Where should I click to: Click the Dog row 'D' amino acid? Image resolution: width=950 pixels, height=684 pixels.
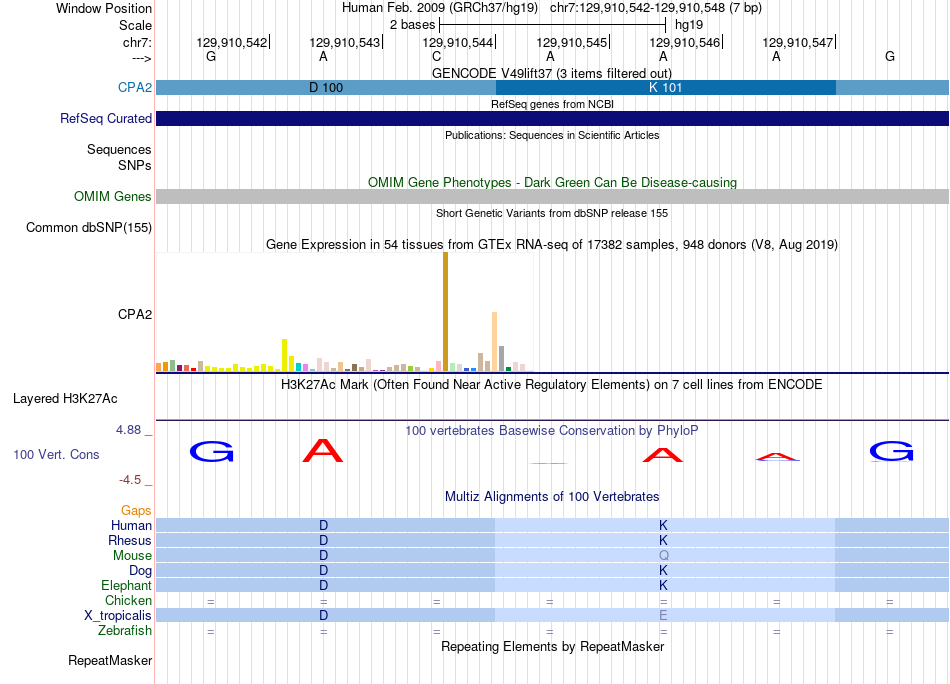(x=324, y=570)
